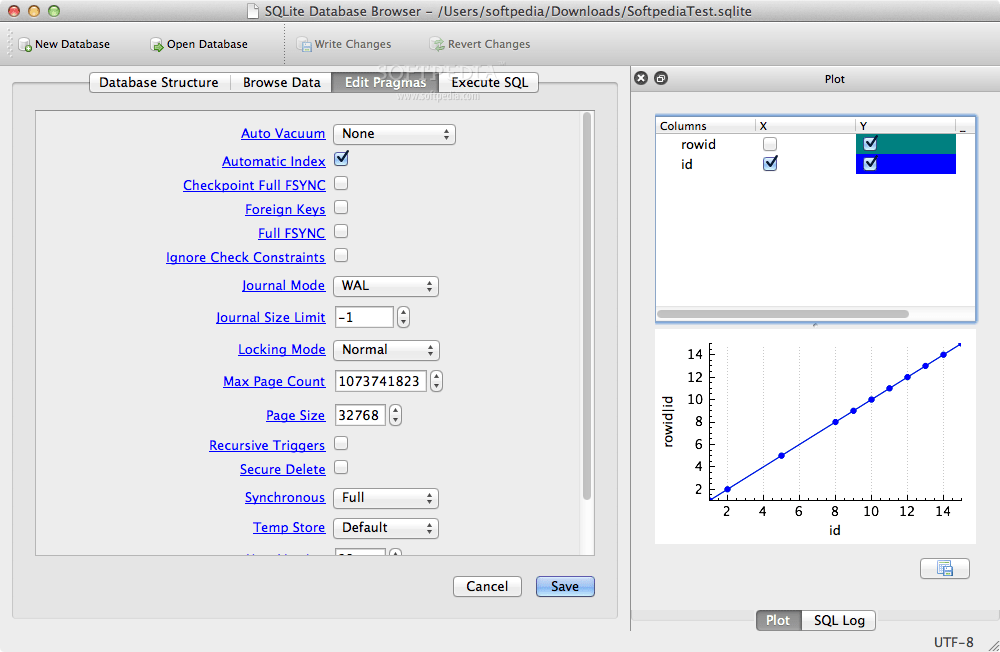This screenshot has width=1000, height=652.
Task: Click the Write Changes toolbar icon
Action: pos(304,45)
